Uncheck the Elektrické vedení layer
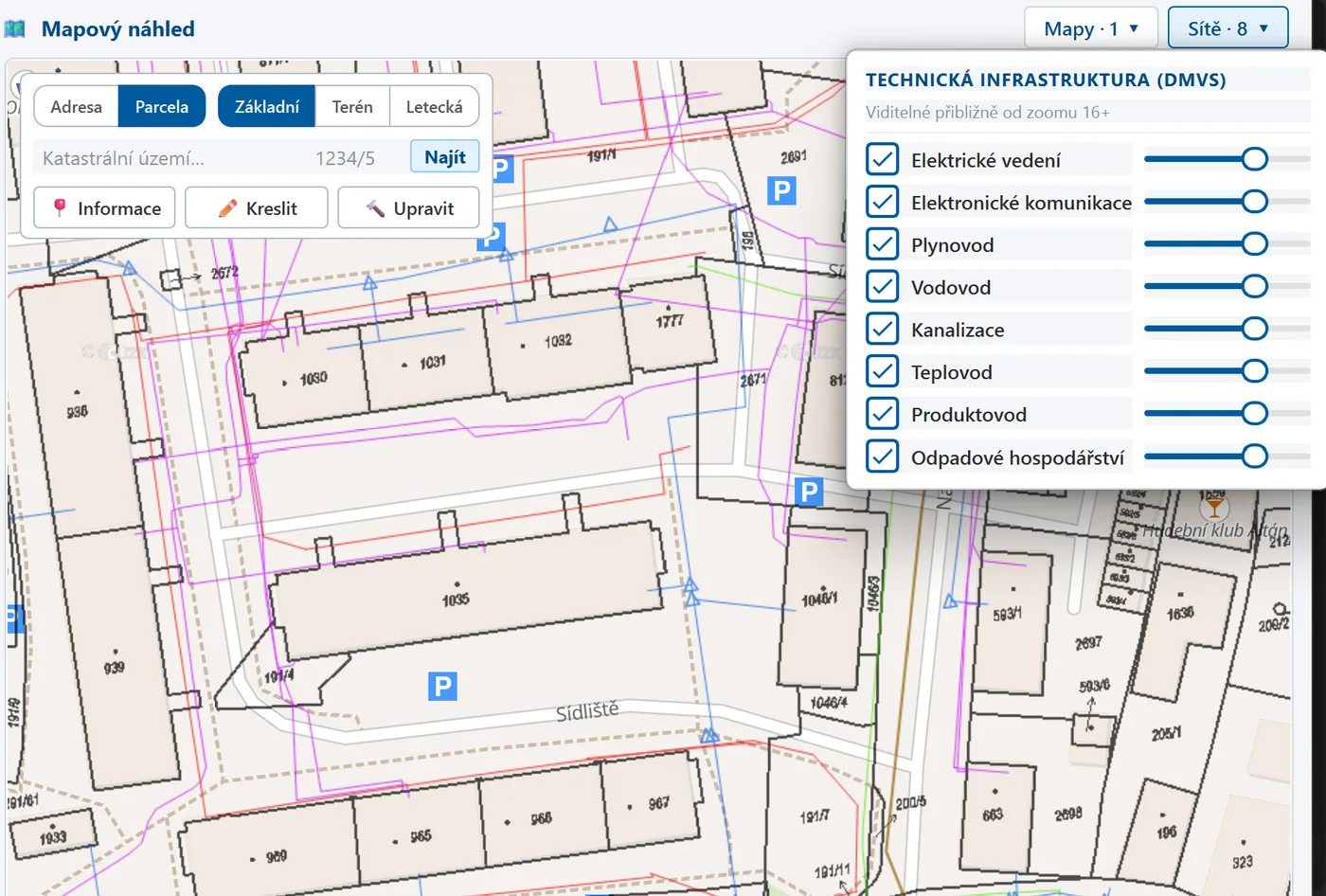 883,159
